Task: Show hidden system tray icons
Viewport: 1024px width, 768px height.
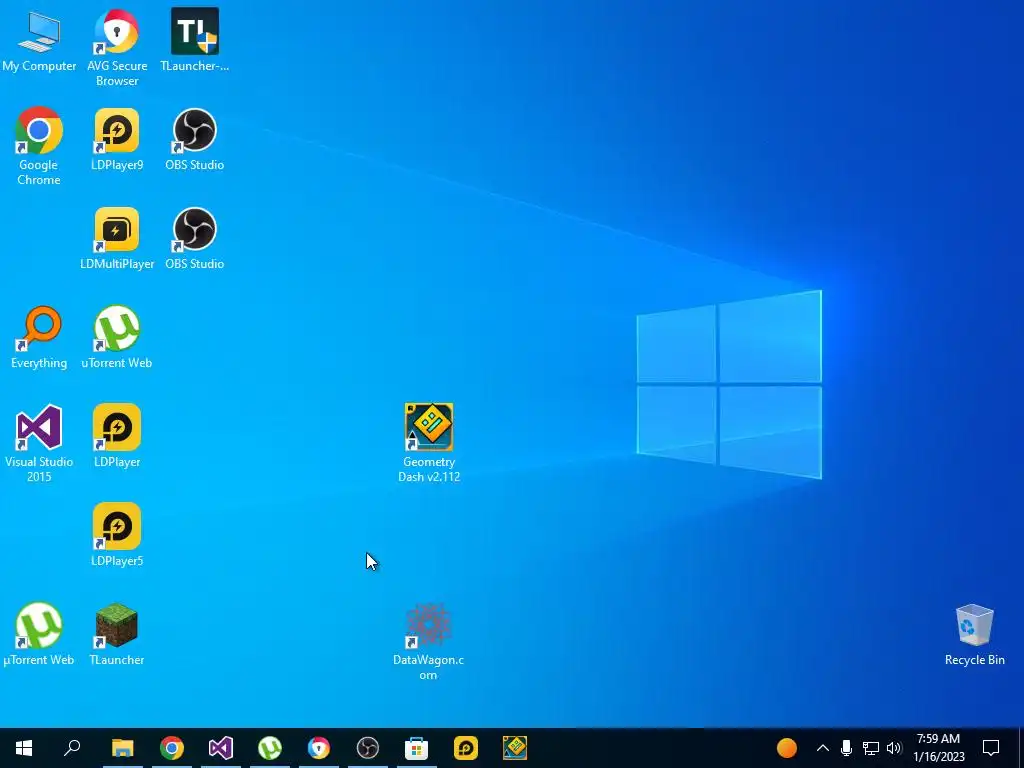Action: click(x=823, y=748)
